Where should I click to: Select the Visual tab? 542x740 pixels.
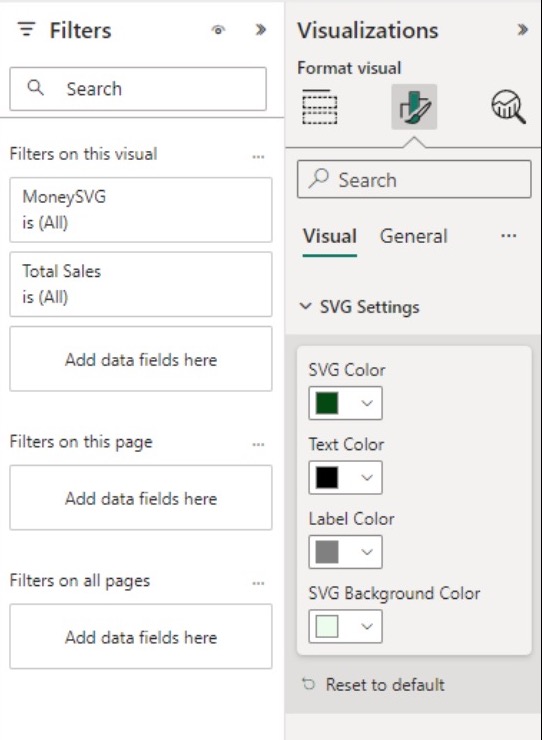coord(330,236)
